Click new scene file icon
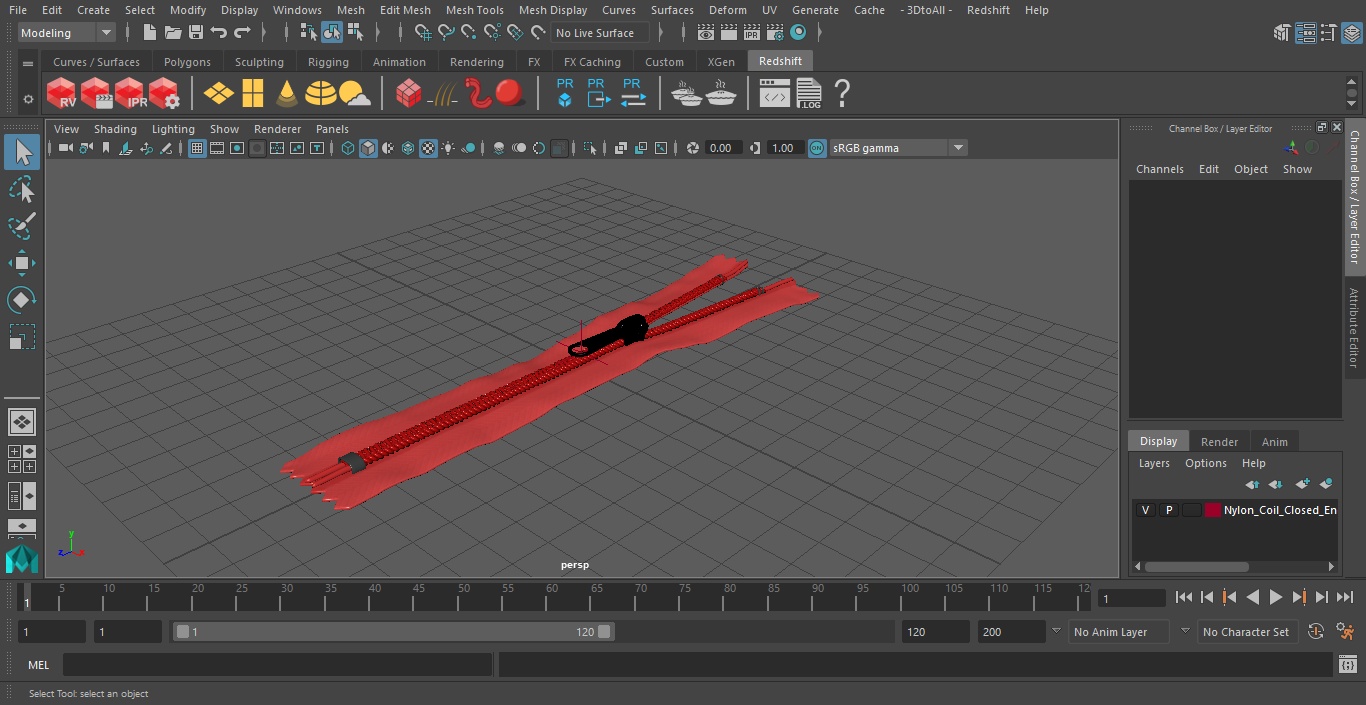Screen dimensions: 1366x705 coord(150,33)
